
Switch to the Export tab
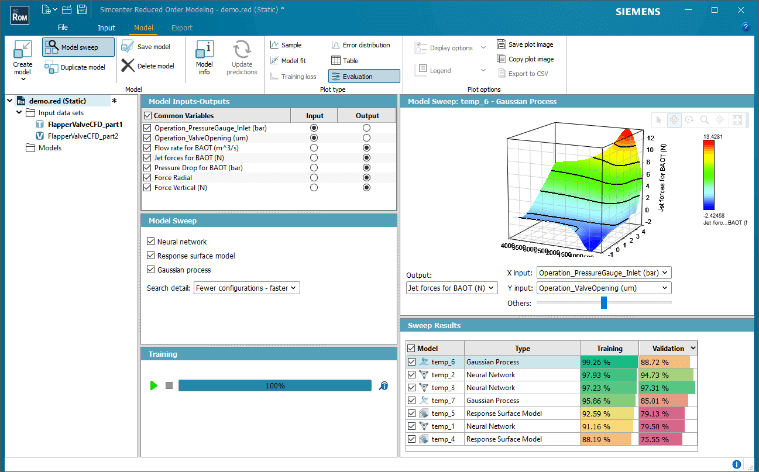pyautogui.click(x=182, y=28)
